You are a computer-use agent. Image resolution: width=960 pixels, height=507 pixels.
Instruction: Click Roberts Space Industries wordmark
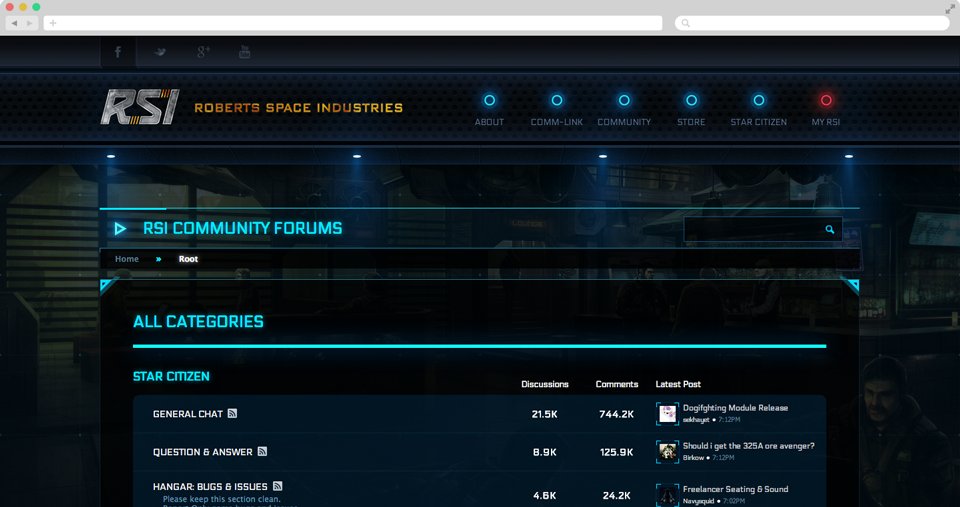pyautogui.click(x=299, y=108)
